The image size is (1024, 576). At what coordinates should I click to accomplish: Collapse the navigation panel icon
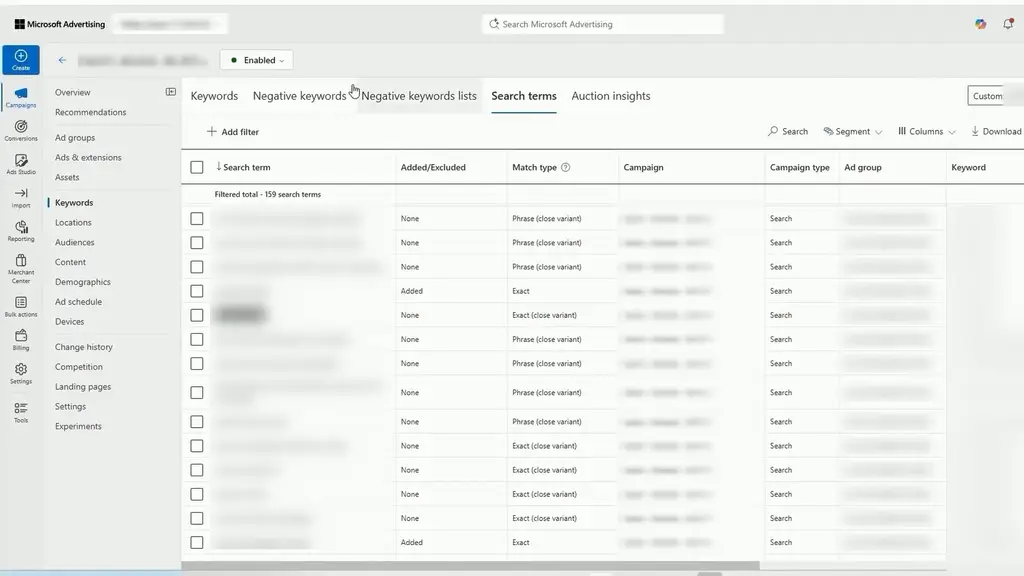(170, 92)
